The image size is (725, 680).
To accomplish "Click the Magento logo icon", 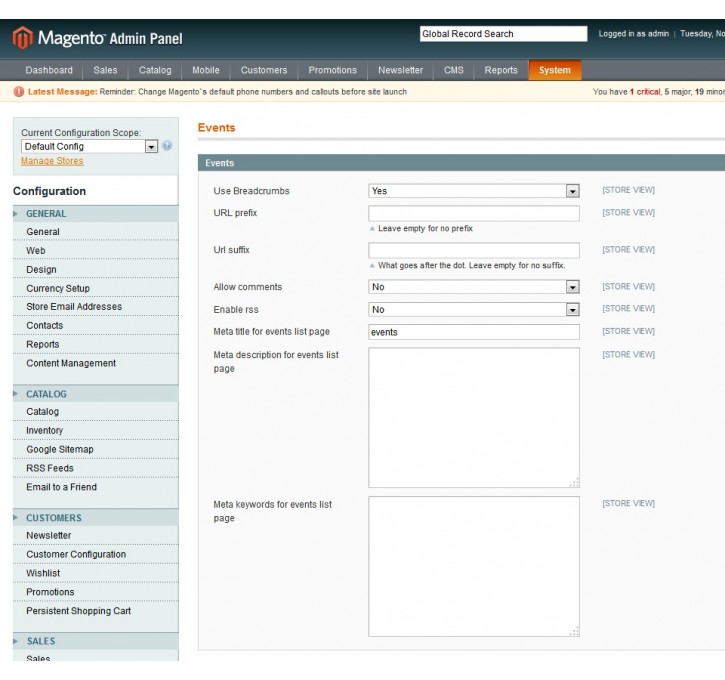I will click(x=22, y=37).
